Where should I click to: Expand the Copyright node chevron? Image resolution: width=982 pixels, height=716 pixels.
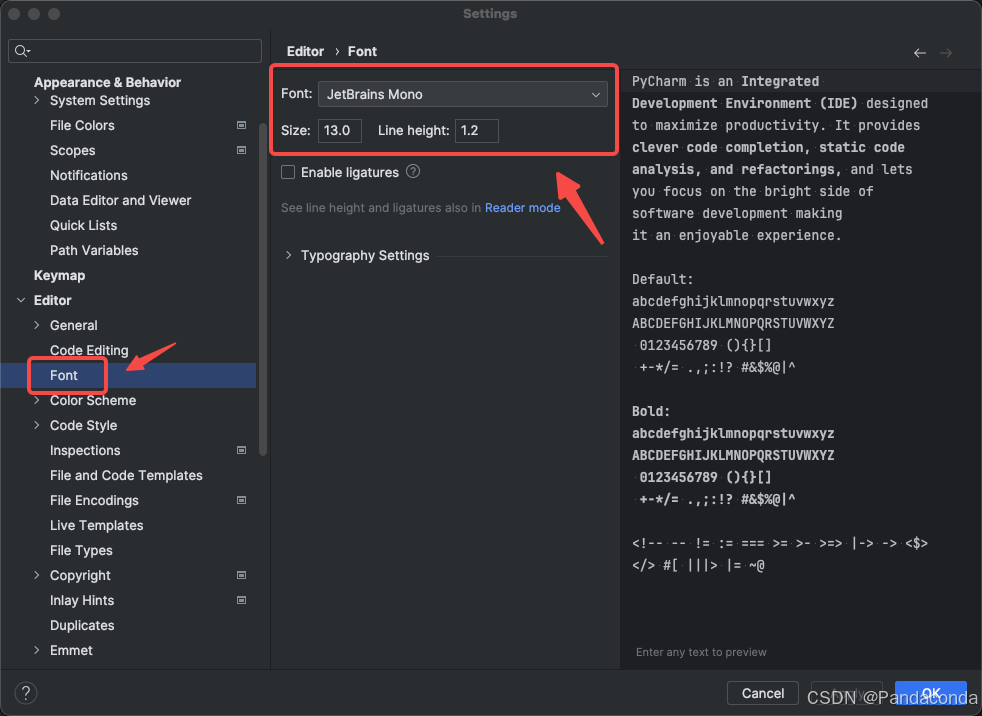pos(36,575)
